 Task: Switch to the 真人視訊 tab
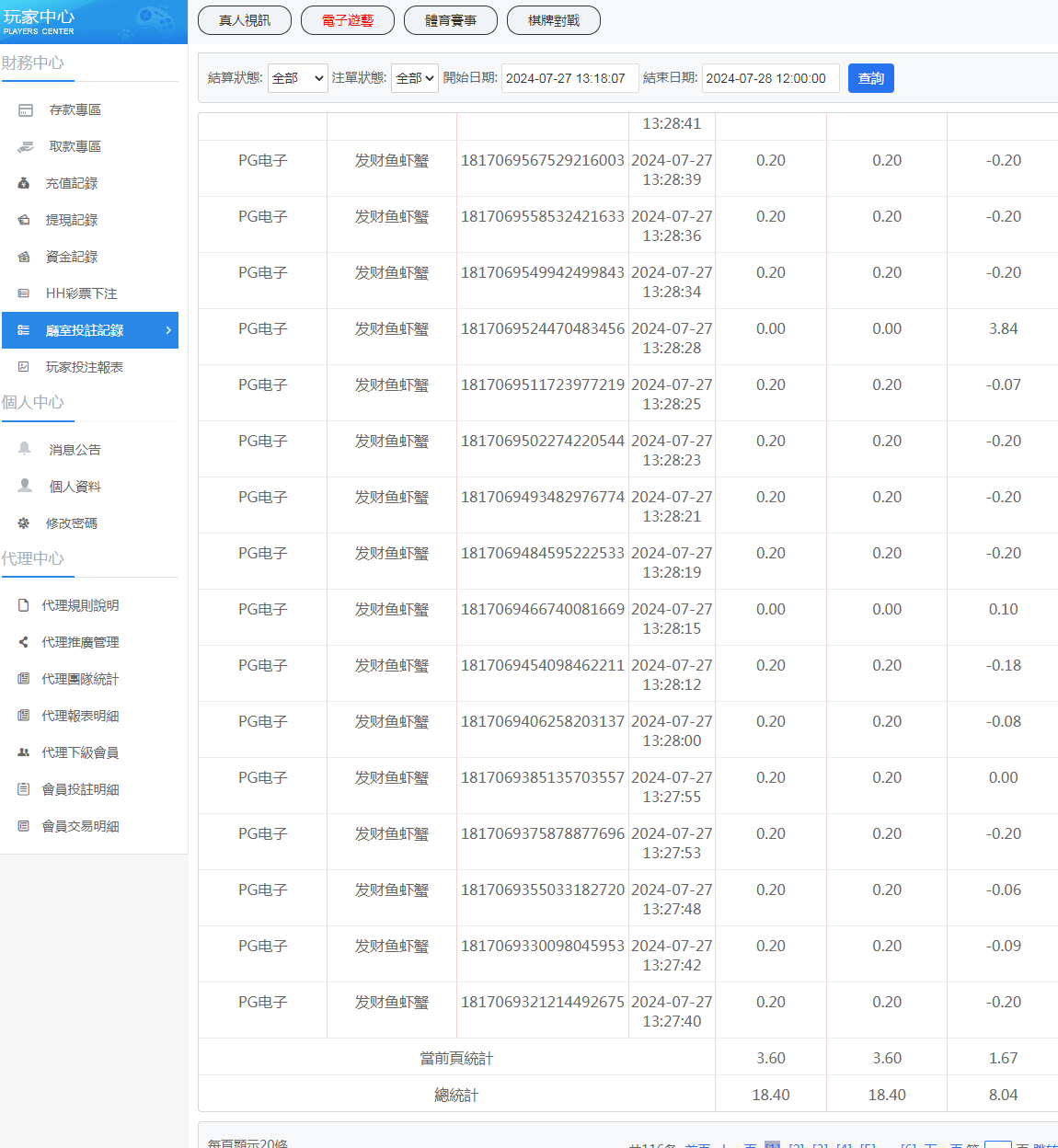245,20
